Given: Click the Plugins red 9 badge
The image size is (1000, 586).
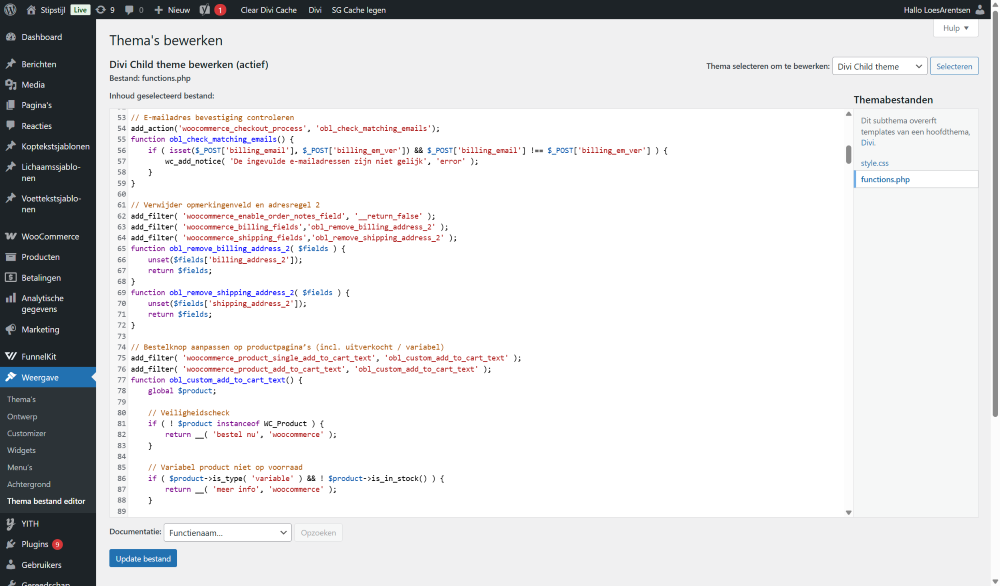Looking at the screenshot, I should point(57,544).
